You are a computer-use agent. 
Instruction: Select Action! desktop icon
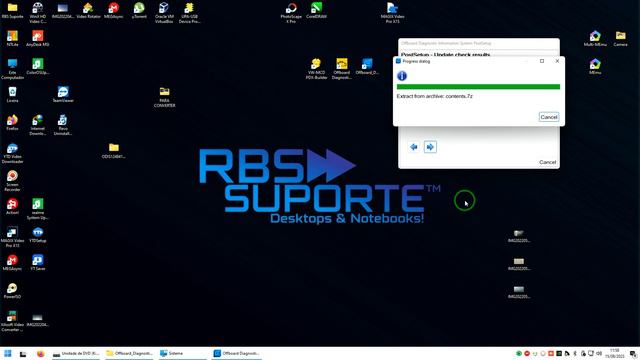(x=12, y=207)
